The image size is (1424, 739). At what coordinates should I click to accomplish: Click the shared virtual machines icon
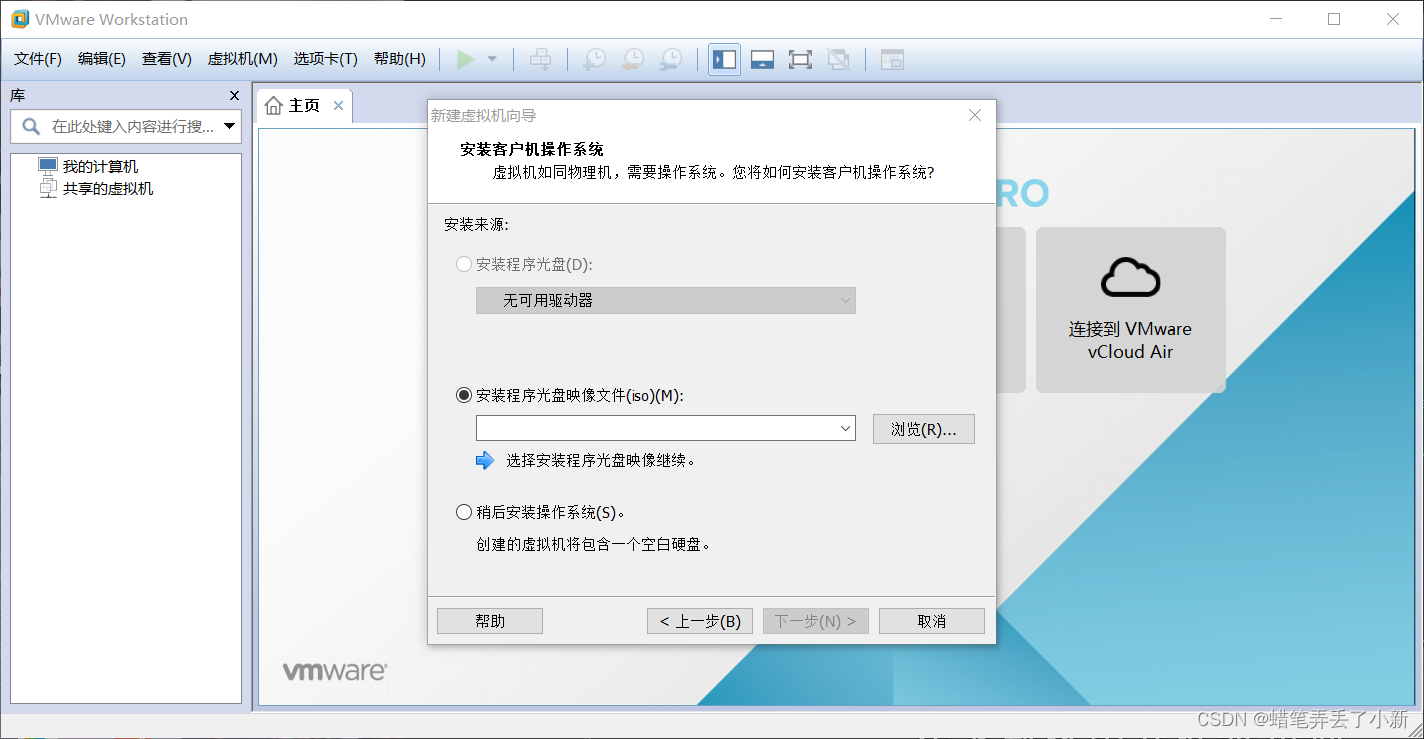click(48, 188)
